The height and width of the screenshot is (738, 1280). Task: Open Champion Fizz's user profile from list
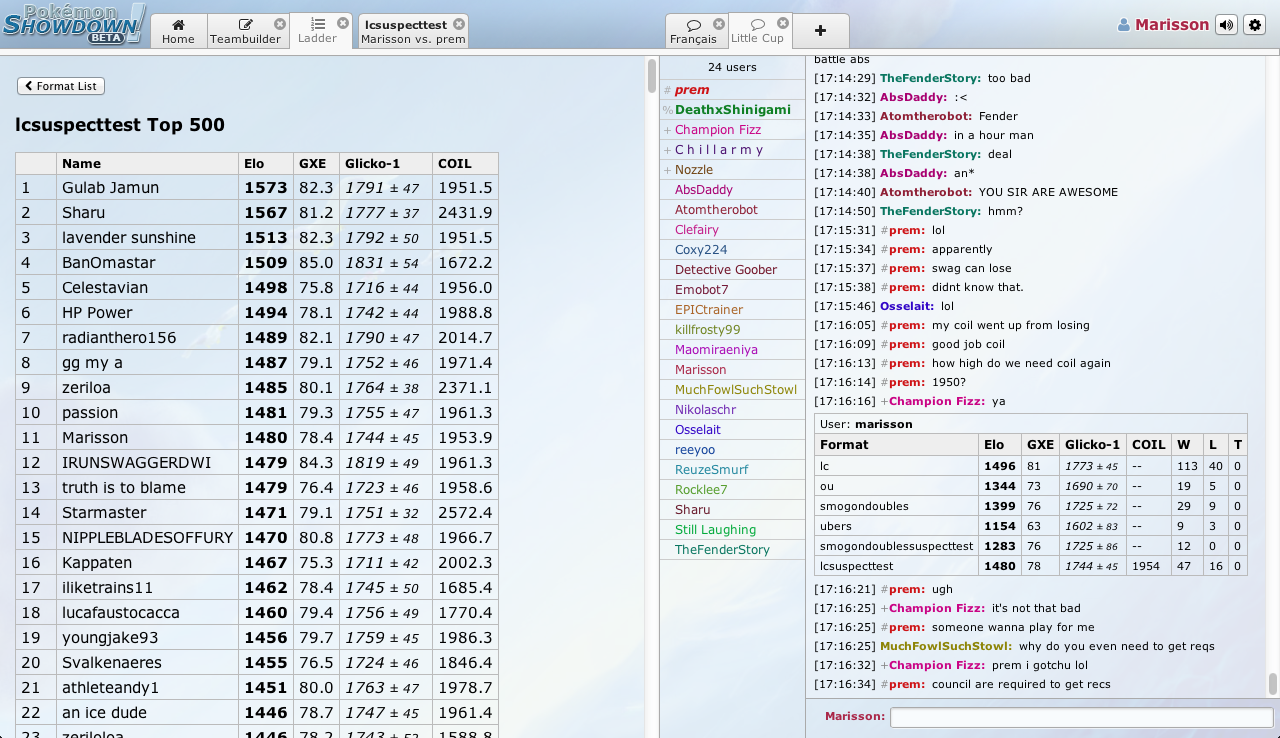tap(717, 130)
